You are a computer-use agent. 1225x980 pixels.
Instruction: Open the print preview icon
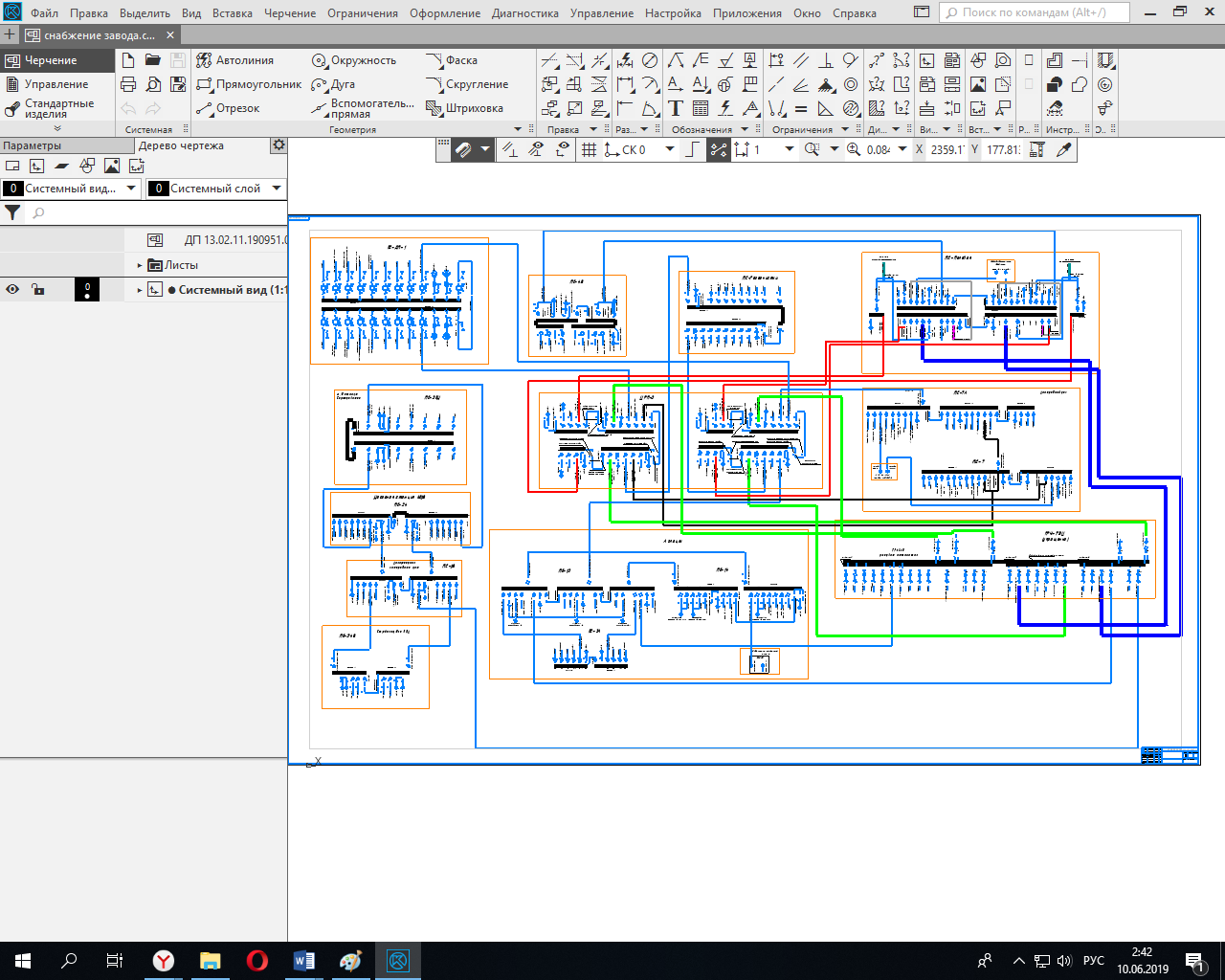point(153,84)
